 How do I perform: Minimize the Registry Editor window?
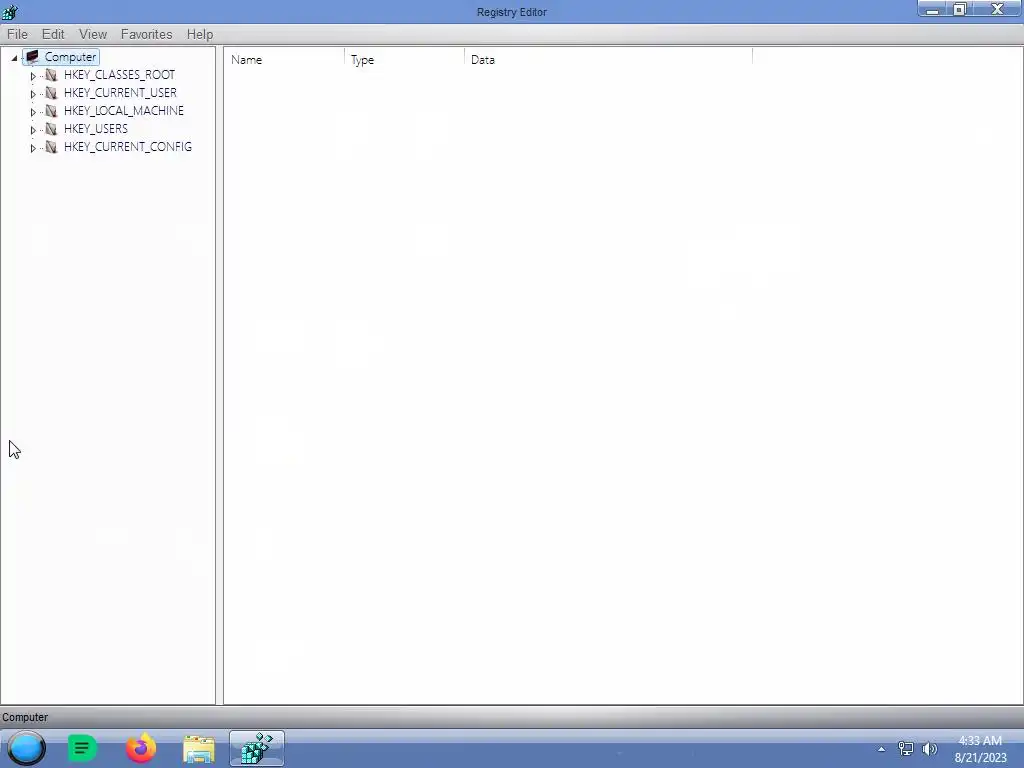[x=932, y=10]
